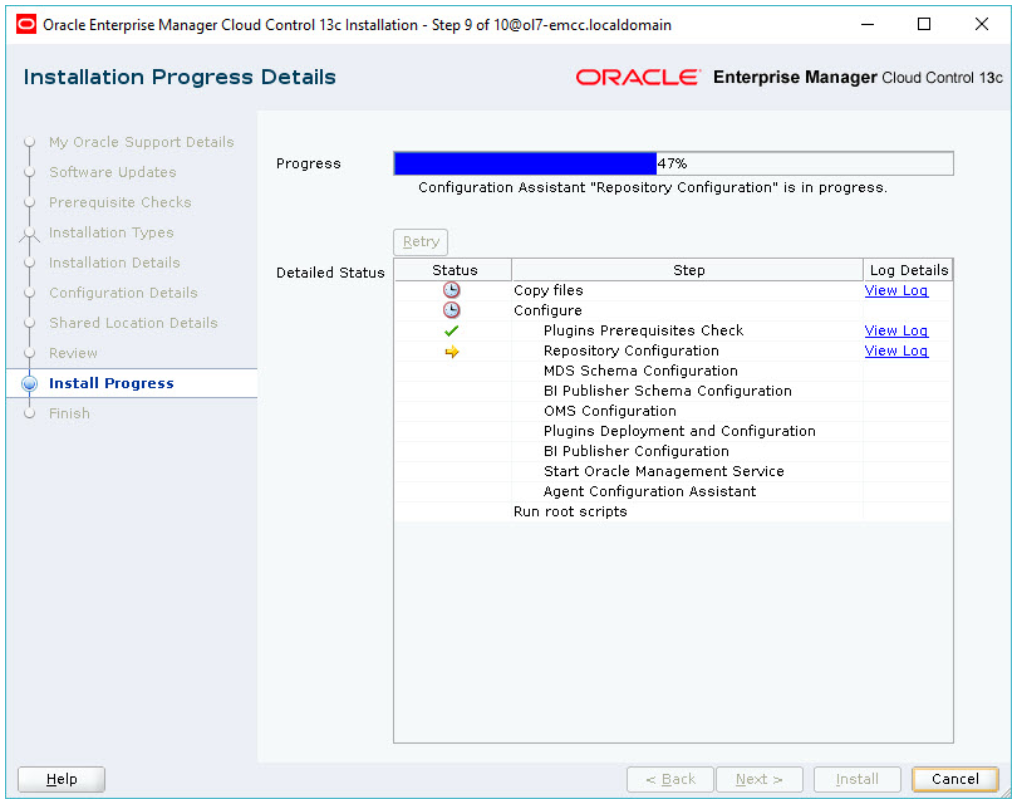Maximize the installer window
This screenshot has width=1017, height=802.
[924, 25]
